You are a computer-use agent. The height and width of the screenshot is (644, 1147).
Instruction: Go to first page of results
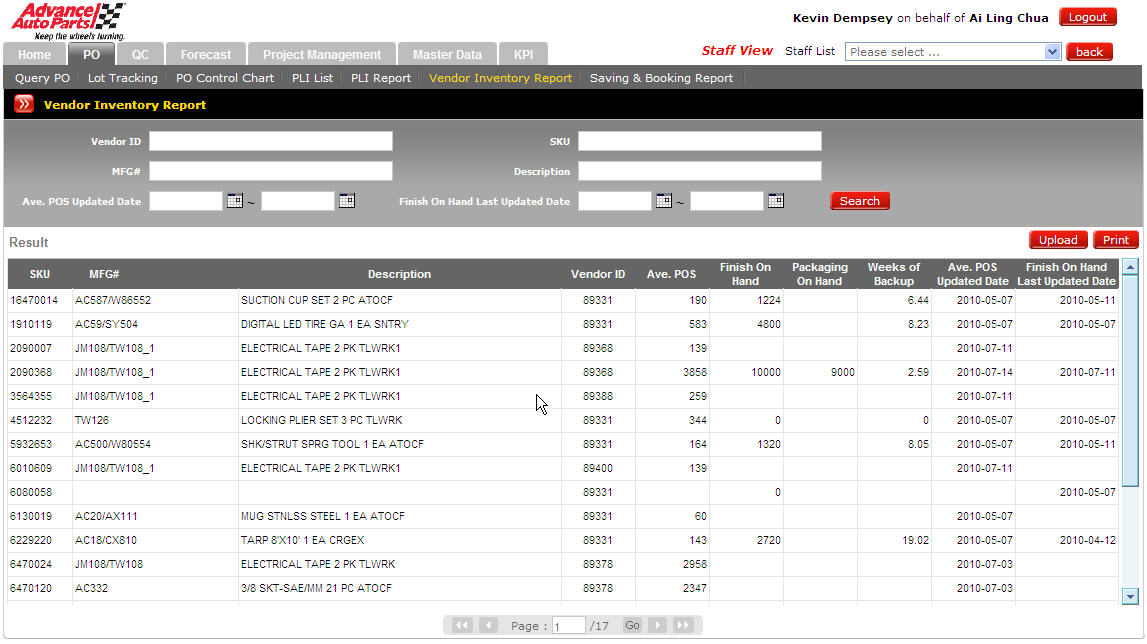(462, 625)
